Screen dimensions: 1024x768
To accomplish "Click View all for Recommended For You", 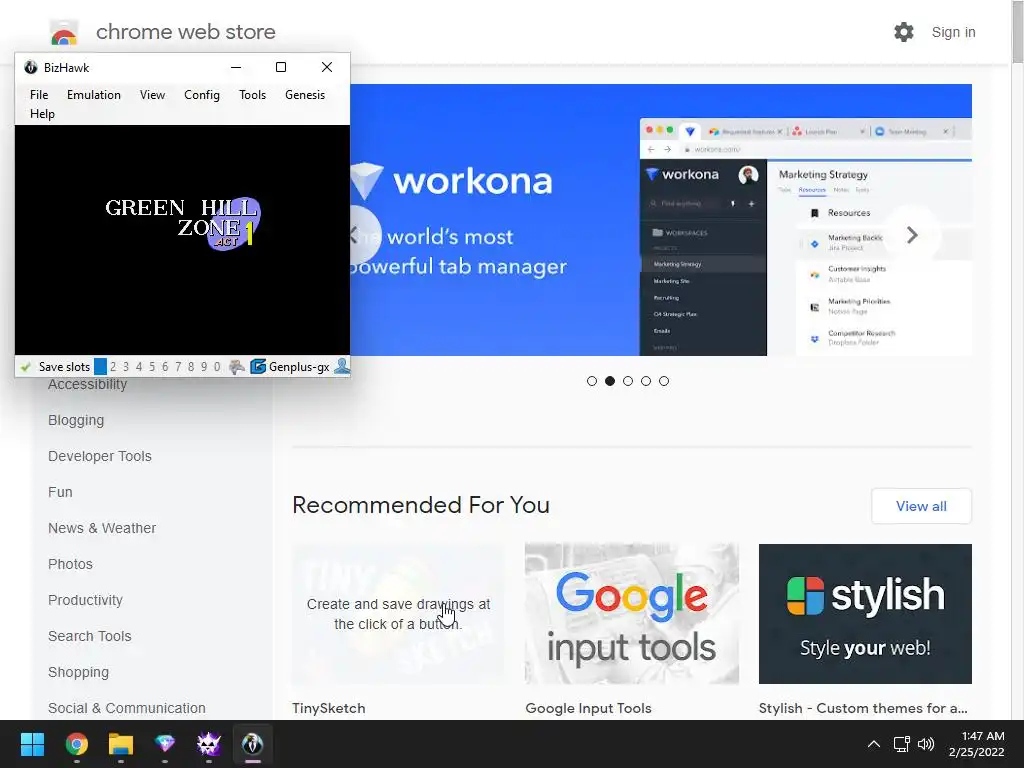I will 921,506.
